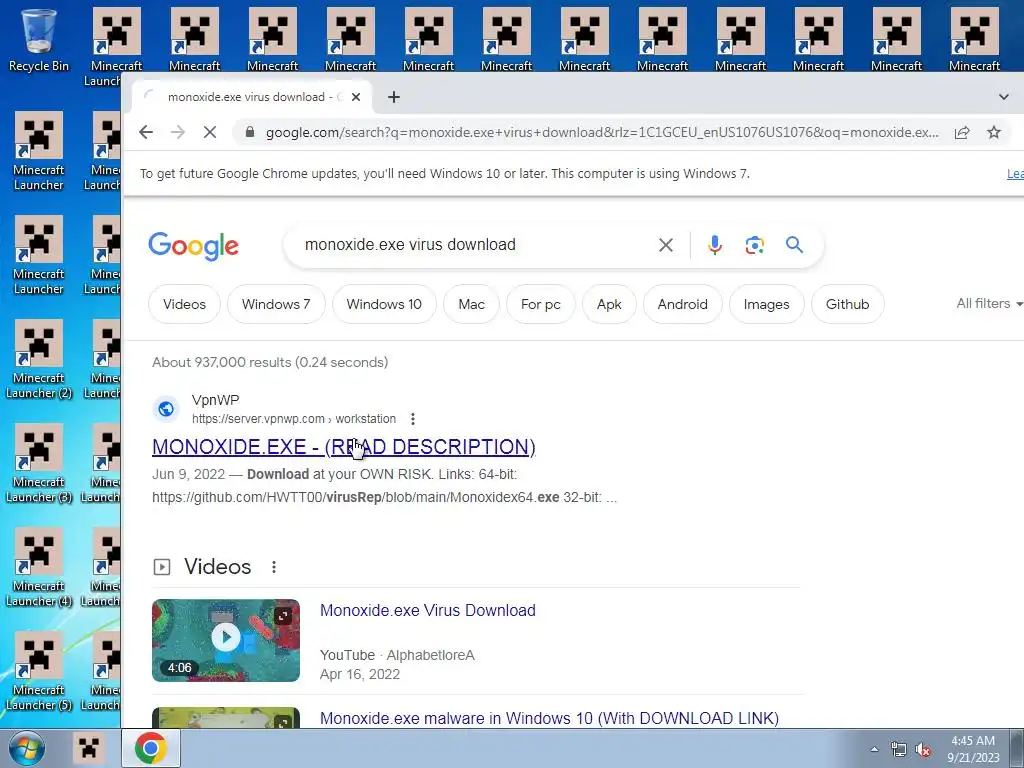Open the Windows Start menu orb
This screenshot has width=1024, height=768.
(x=26, y=748)
